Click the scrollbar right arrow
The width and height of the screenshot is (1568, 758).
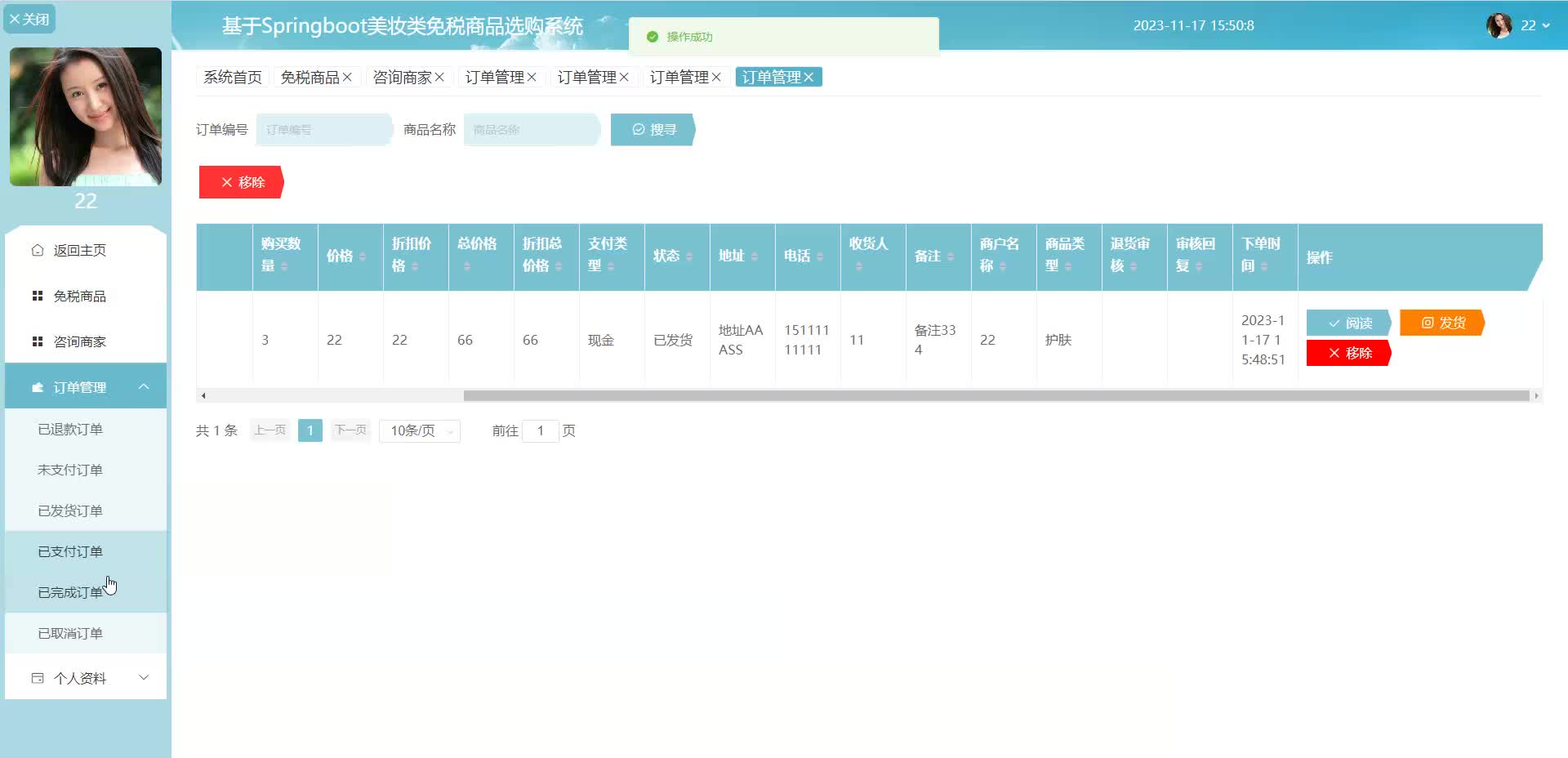coord(1536,395)
